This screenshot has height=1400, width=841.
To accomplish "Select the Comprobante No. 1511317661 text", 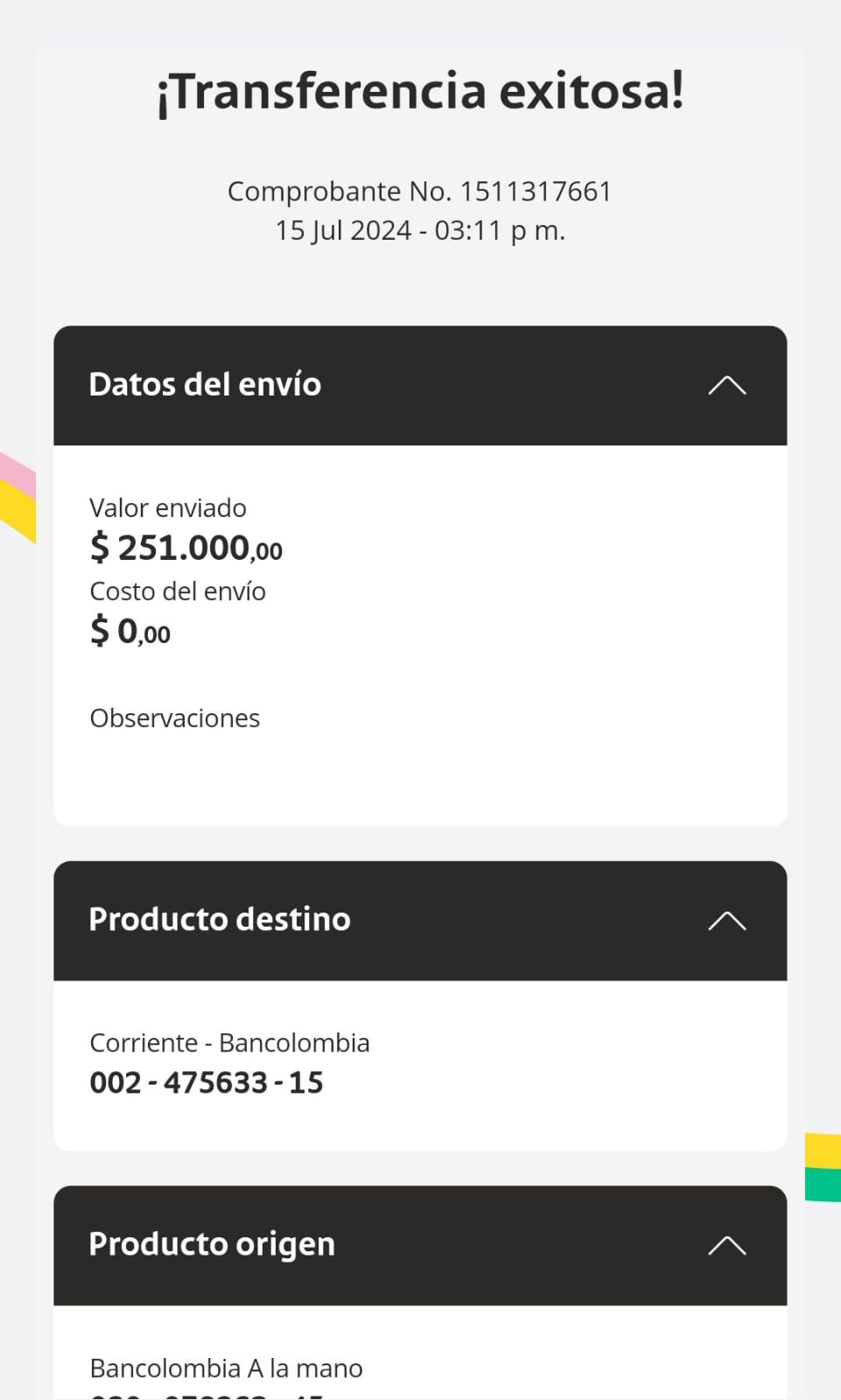I will coord(419,191).
